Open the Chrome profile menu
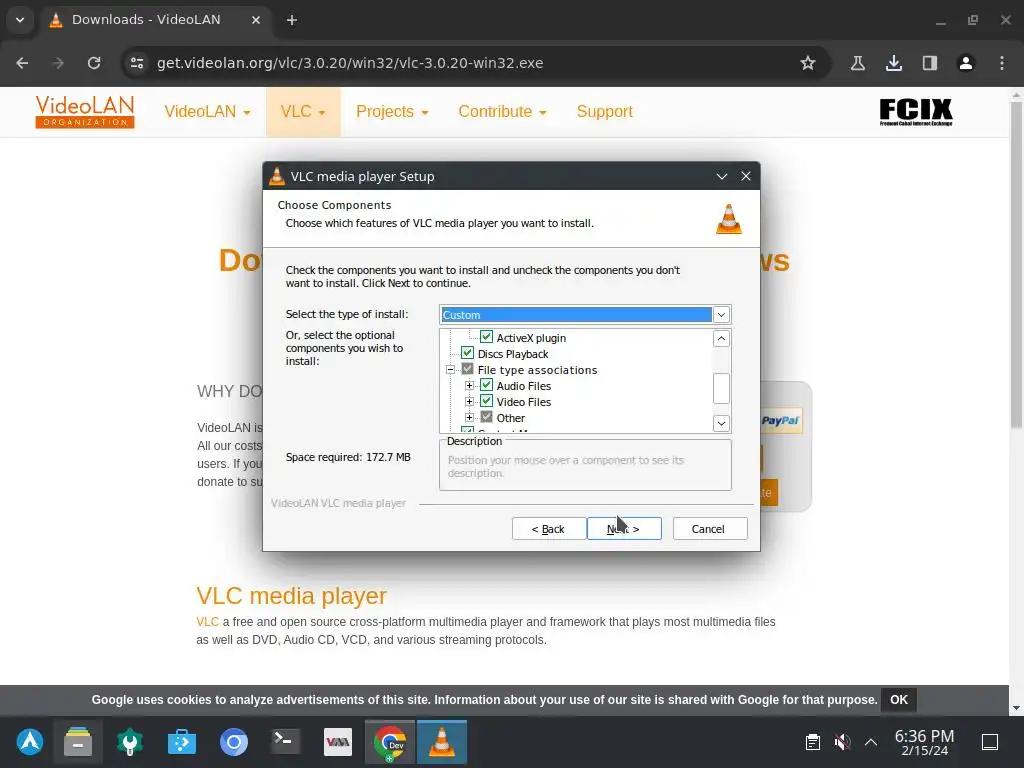 [965, 63]
